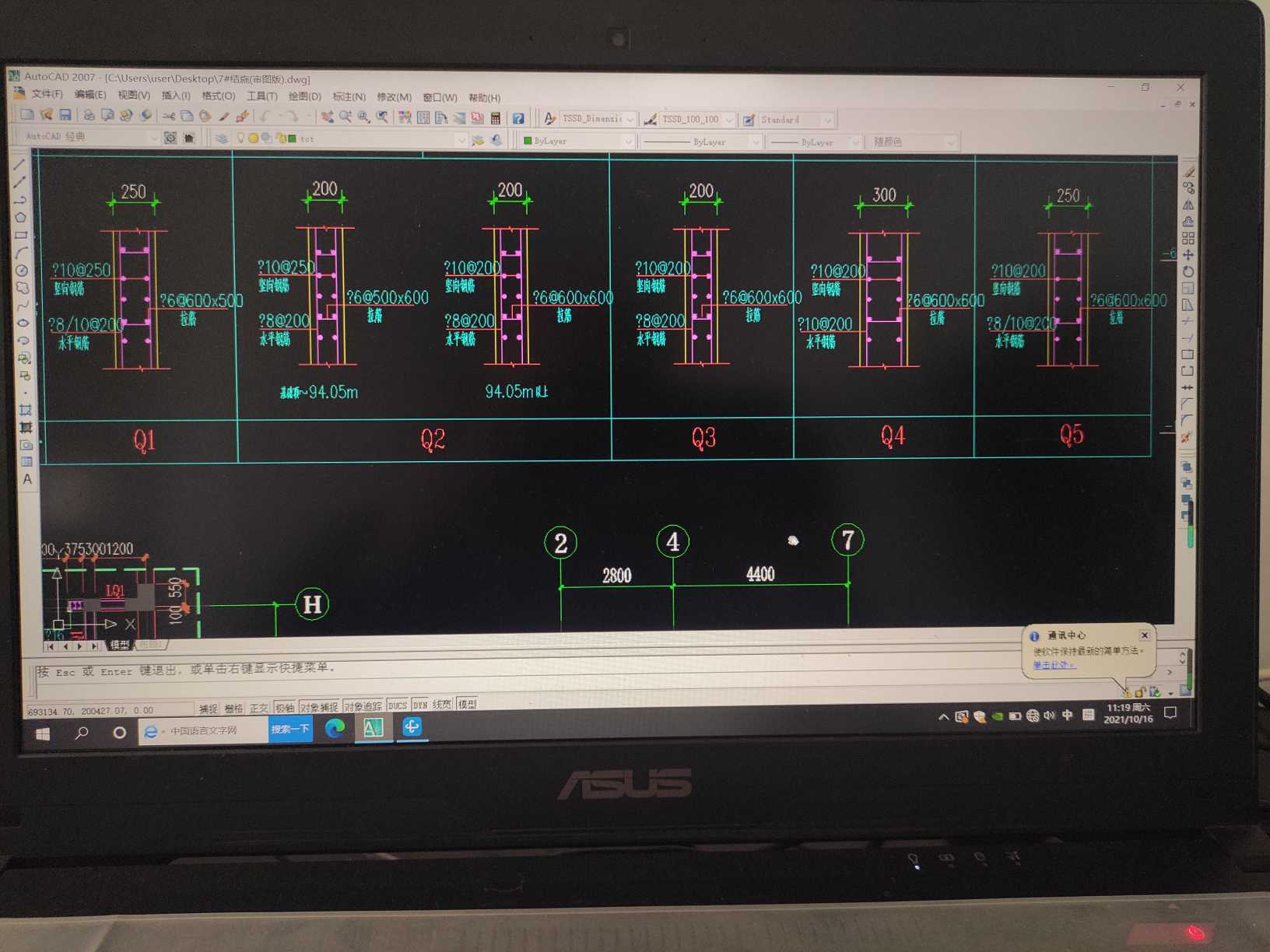Open the 绘图(D) menu
Image resolution: width=1270 pixels, height=952 pixels.
tap(304, 96)
